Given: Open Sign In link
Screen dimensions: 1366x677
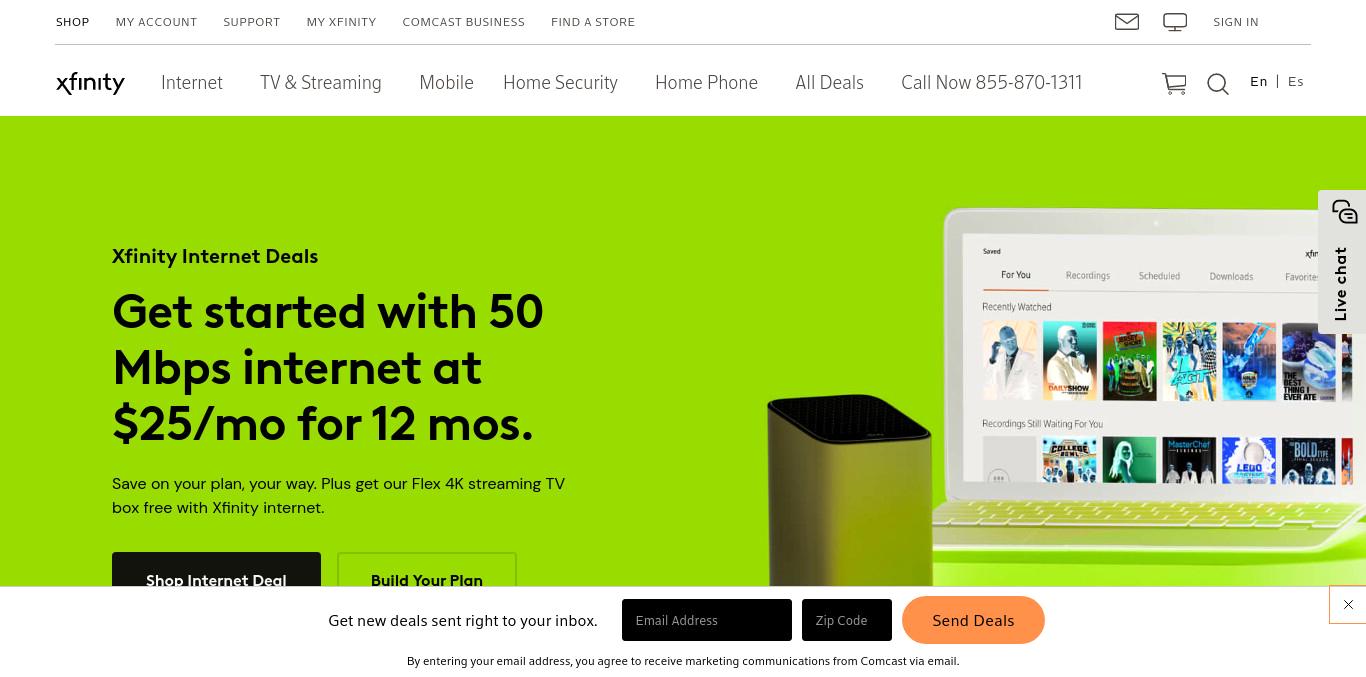Looking at the screenshot, I should coord(1236,22).
